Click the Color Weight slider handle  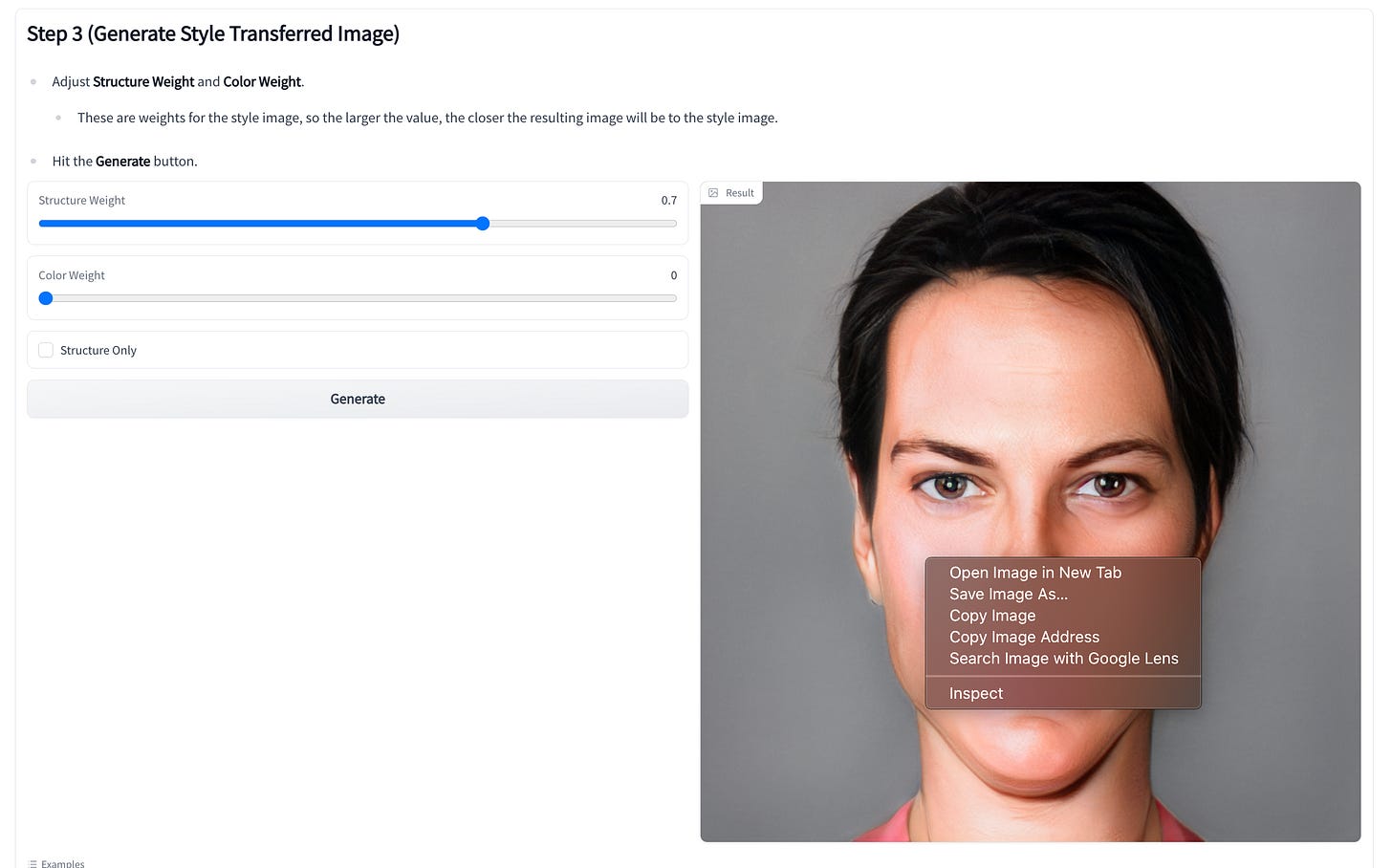(x=46, y=297)
